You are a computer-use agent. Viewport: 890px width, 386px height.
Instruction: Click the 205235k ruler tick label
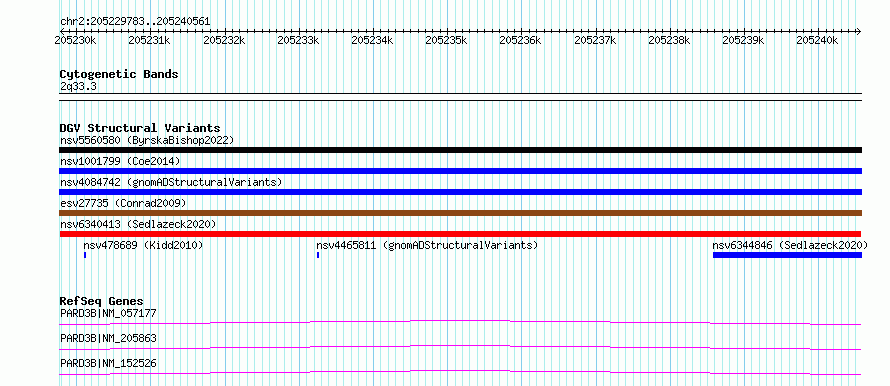[x=446, y=40]
